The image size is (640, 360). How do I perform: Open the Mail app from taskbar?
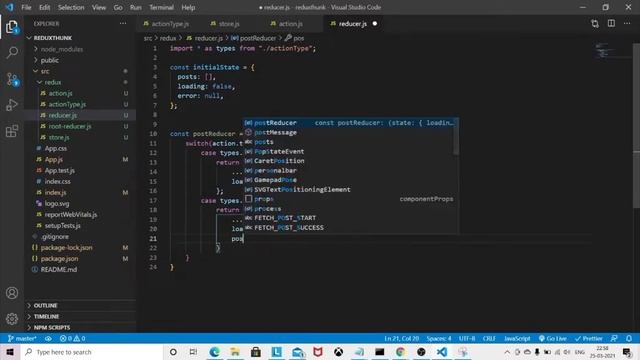298,352
